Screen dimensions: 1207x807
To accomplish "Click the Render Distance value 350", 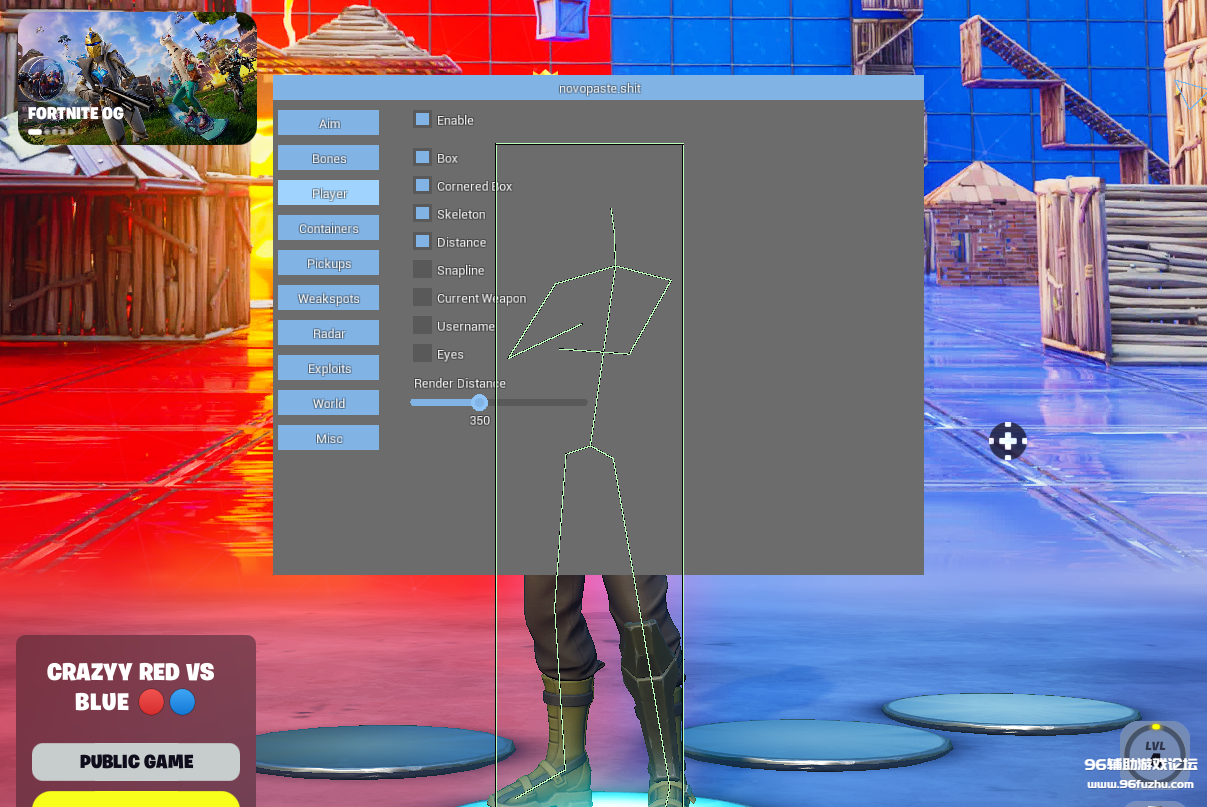I will point(480,421).
